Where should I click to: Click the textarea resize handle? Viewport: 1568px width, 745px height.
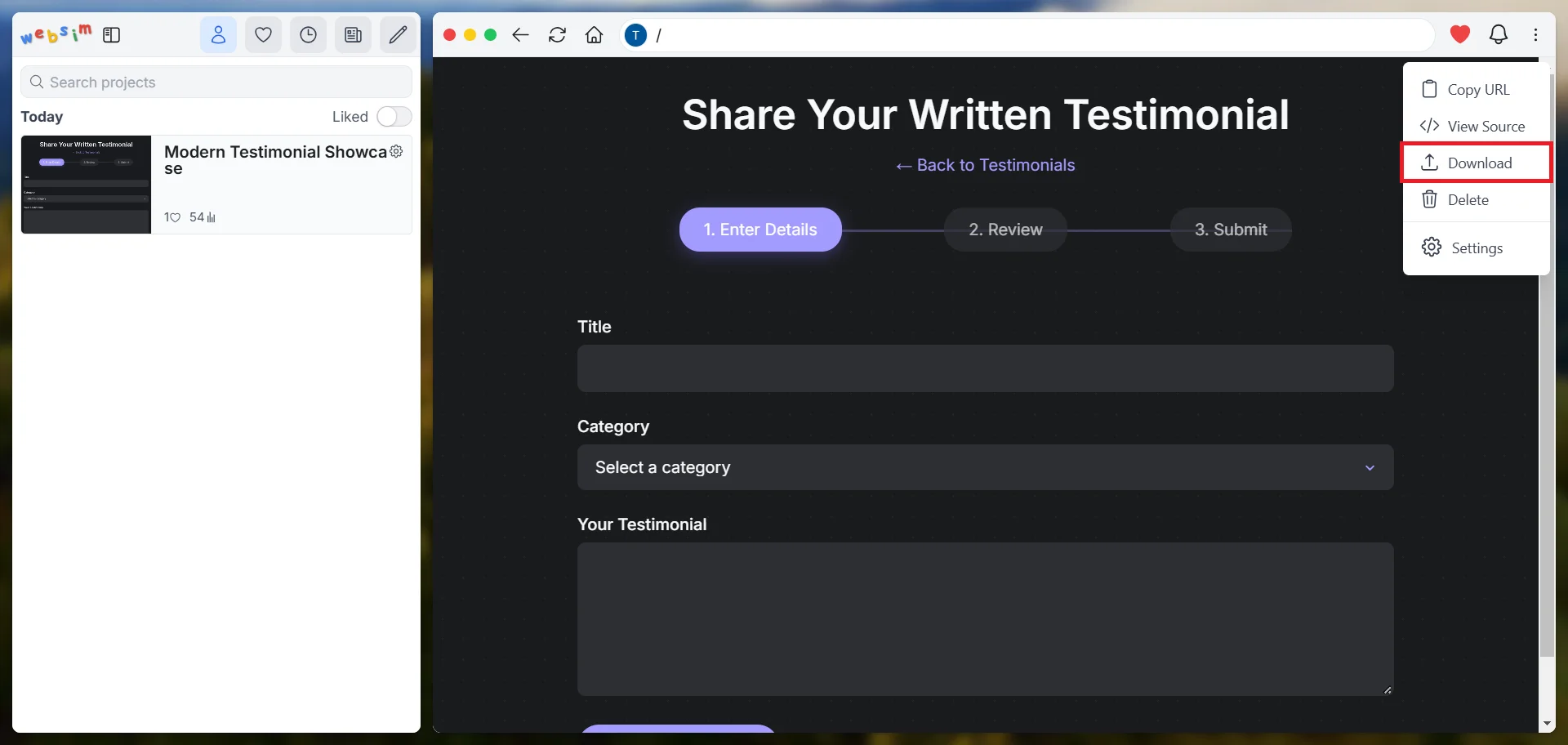pos(1387,689)
